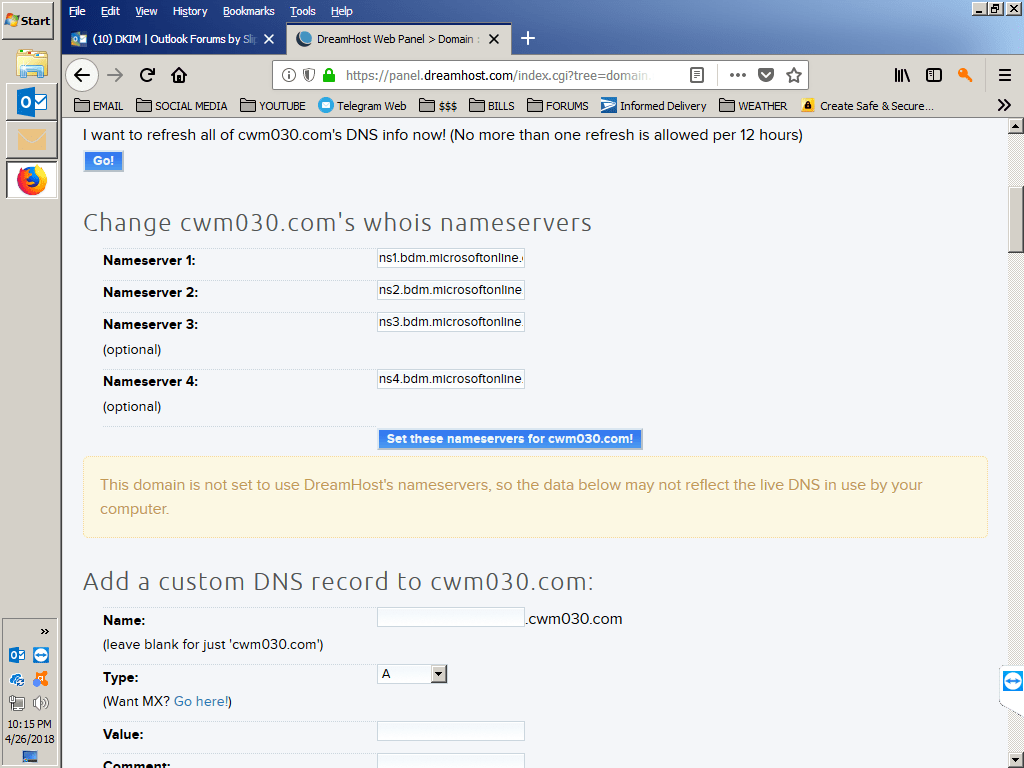Image resolution: width=1024 pixels, height=768 pixels.
Task: Click the 'Go here!' MX link
Action: [x=201, y=701]
